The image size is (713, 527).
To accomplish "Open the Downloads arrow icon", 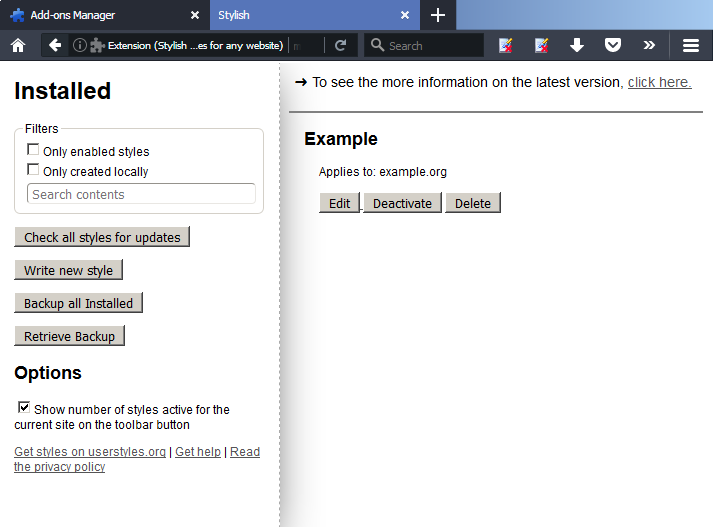I will (x=576, y=45).
